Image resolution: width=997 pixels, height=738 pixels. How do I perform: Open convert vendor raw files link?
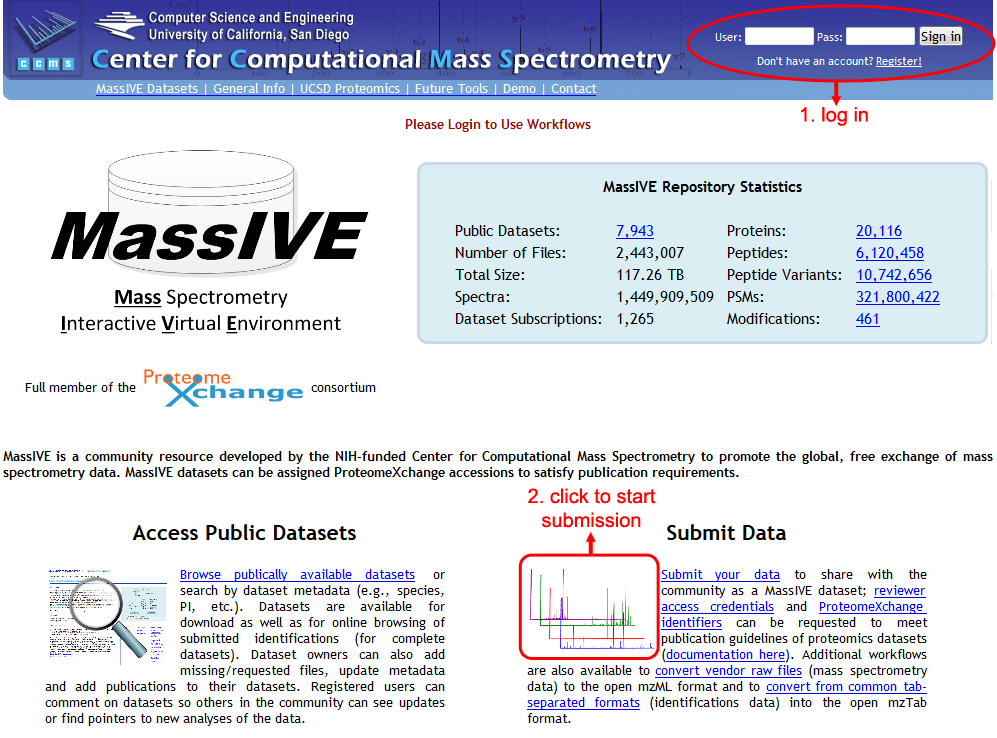click(x=728, y=671)
